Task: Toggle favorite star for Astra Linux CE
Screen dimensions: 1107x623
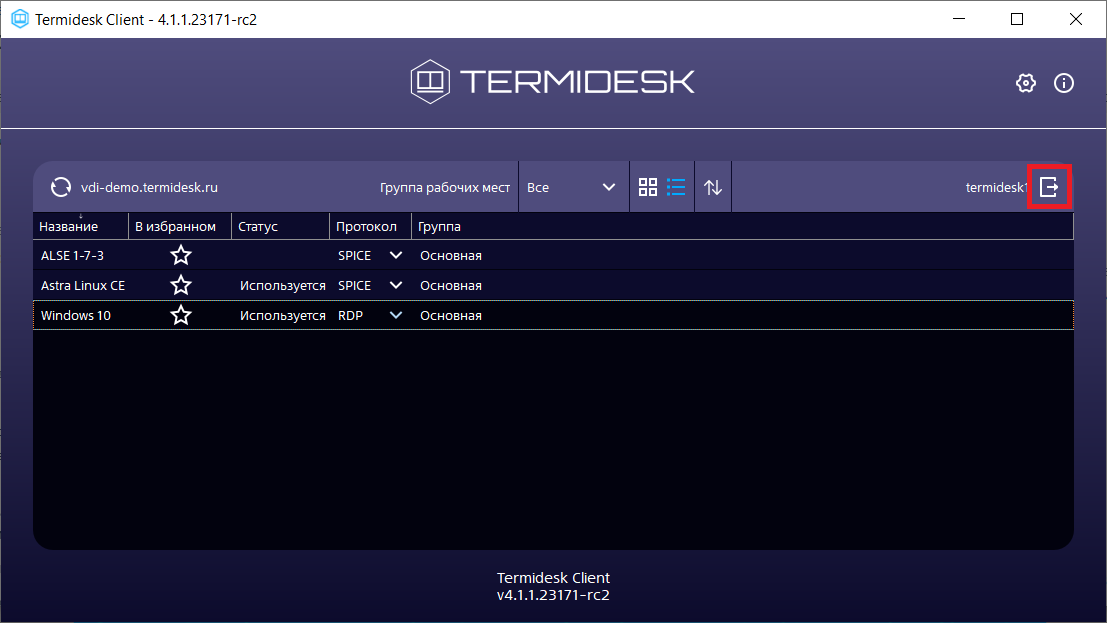Action: pyautogui.click(x=181, y=286)
